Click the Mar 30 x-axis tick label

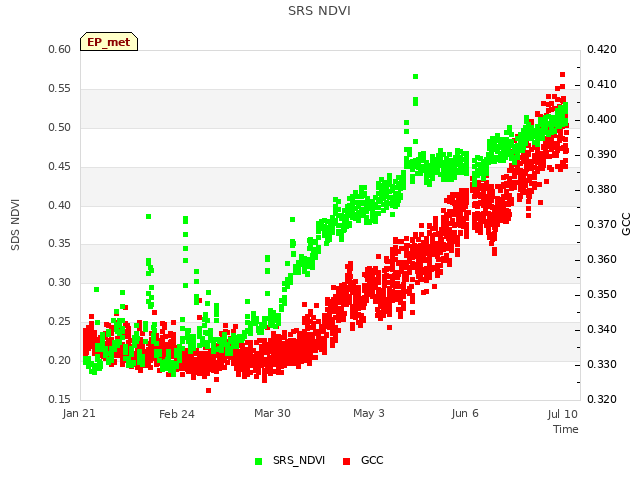coord(272,413)
